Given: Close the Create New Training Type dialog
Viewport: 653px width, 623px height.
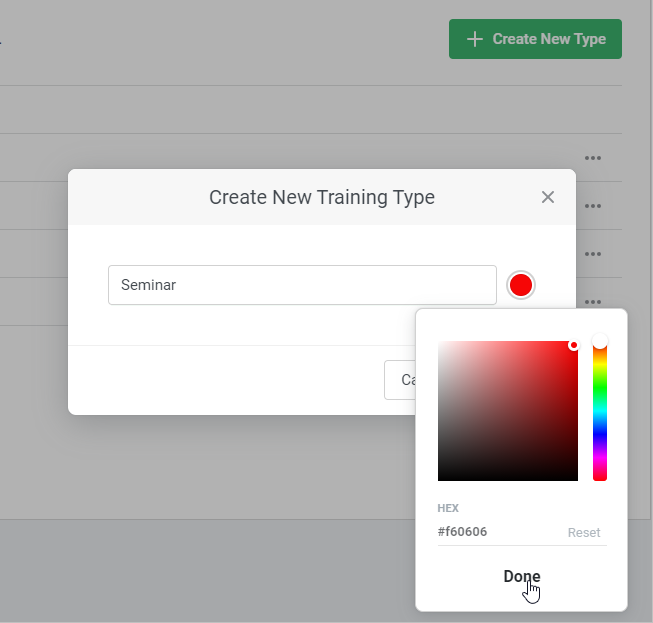Looking at the screenshot, I should click(547, 197).
